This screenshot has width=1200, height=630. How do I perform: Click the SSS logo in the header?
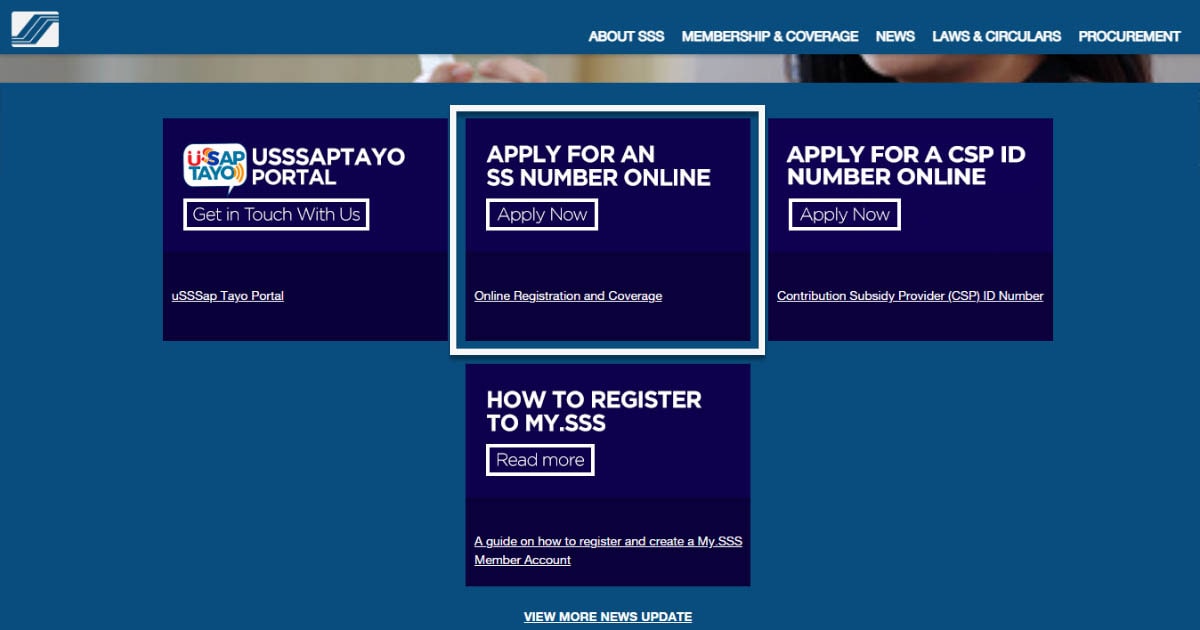(x=35, y=27)
